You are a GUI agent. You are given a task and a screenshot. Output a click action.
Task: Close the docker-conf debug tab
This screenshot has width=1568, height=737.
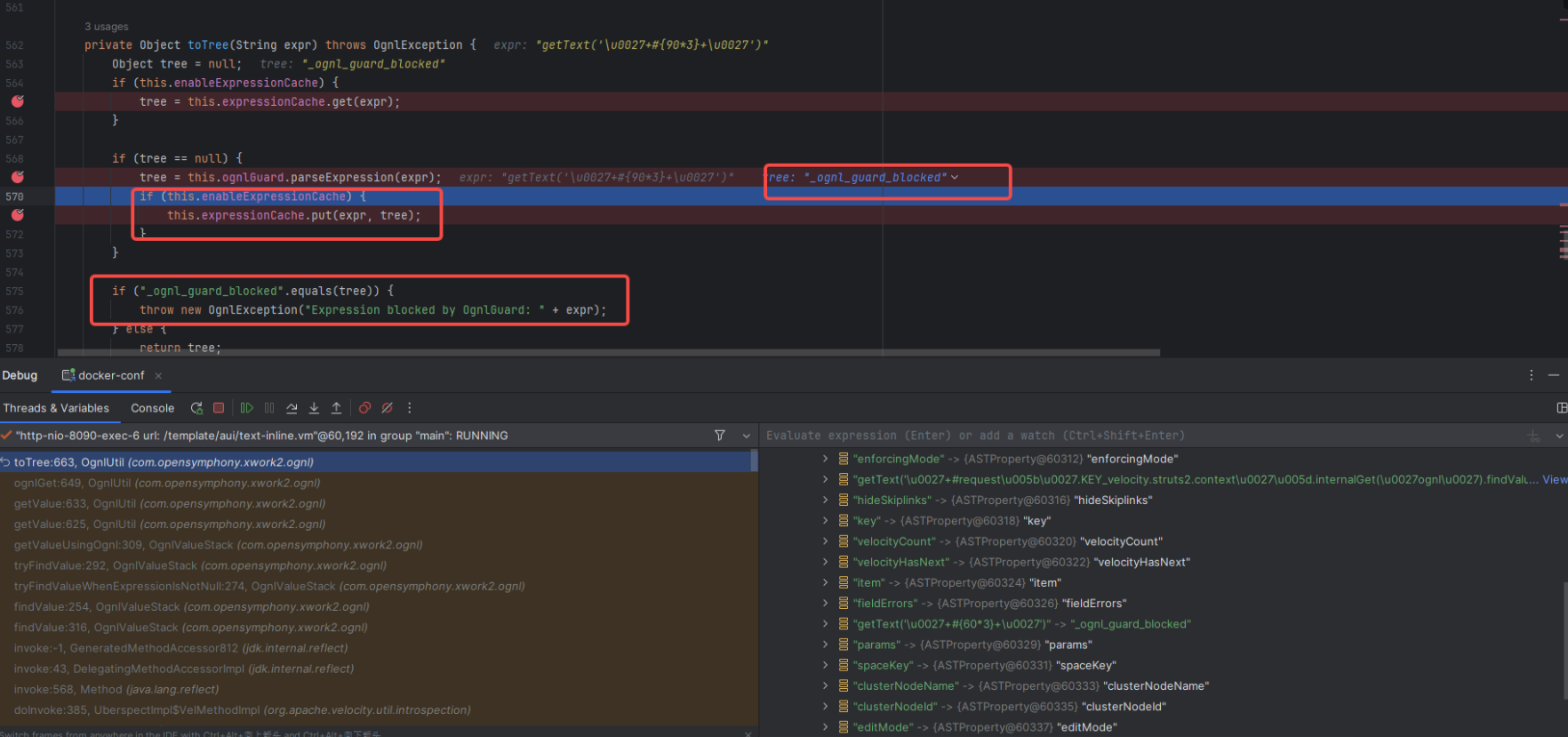[158, 376]
